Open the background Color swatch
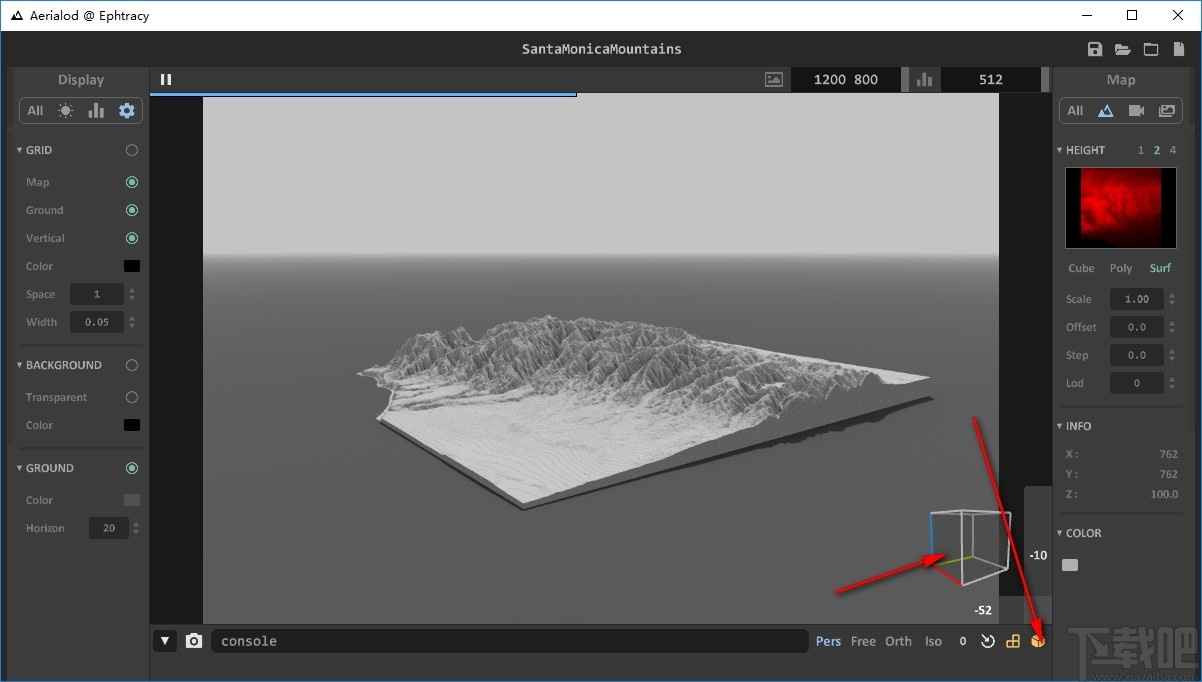The width and height of the screenshot is (1202, 682). point(132,425)
